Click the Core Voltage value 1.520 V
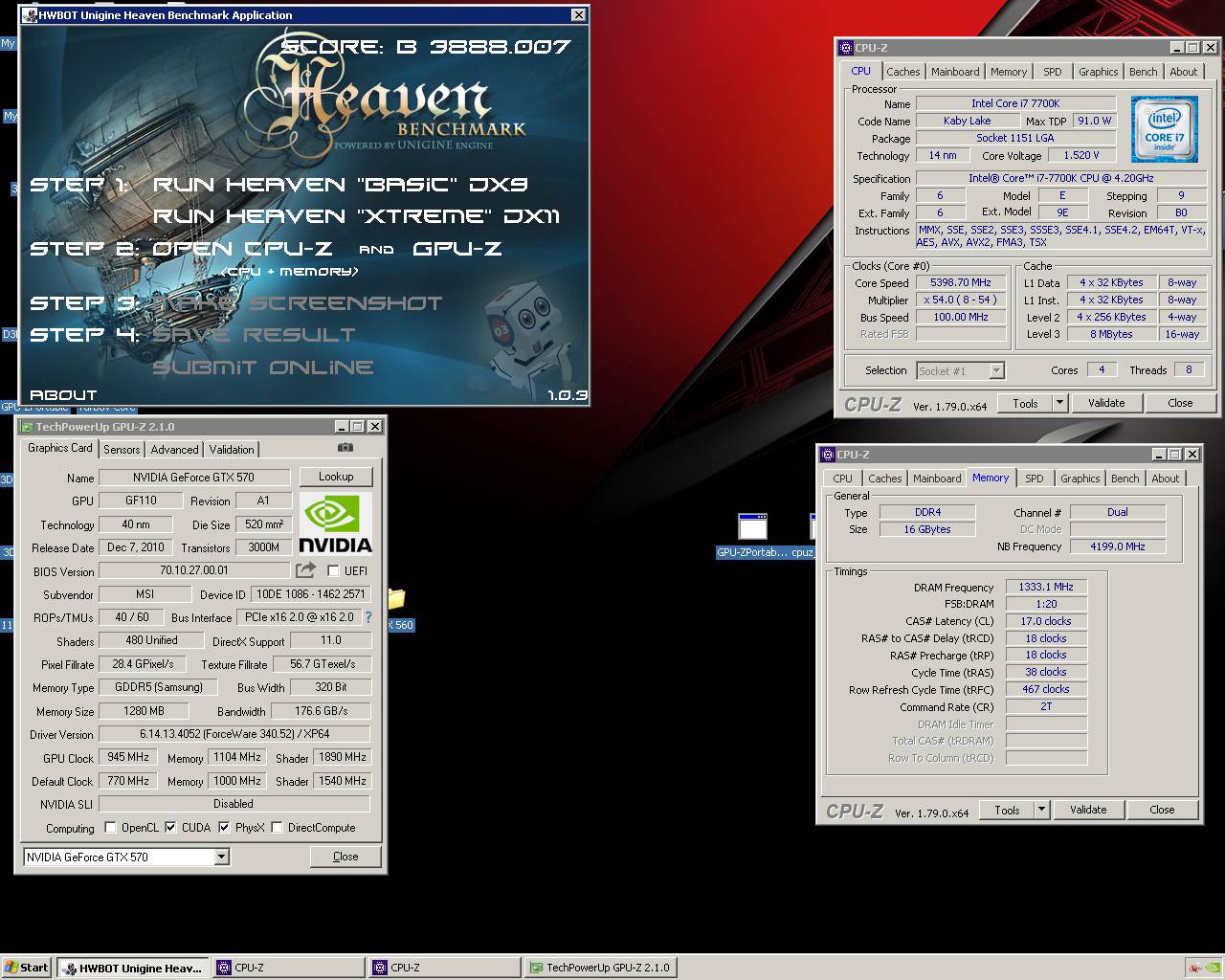The width and height of the screenshot is (1225, 980). [x=1081, y=155]
